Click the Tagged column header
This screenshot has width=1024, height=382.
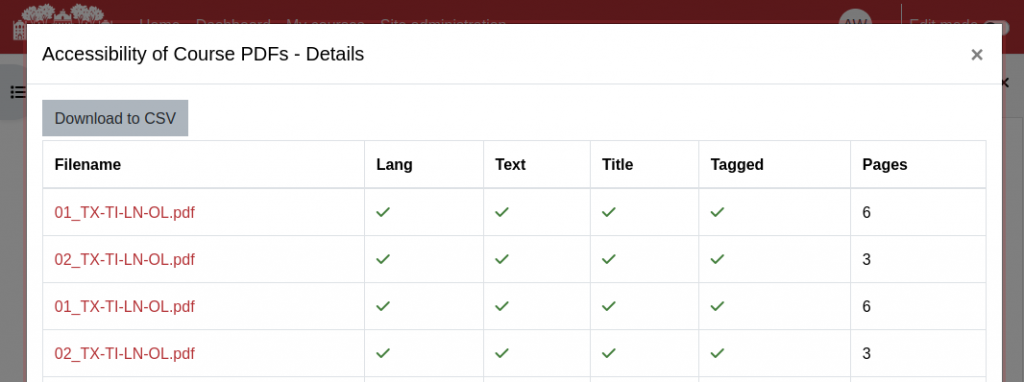pyautogui.click(x=737, y=165)
